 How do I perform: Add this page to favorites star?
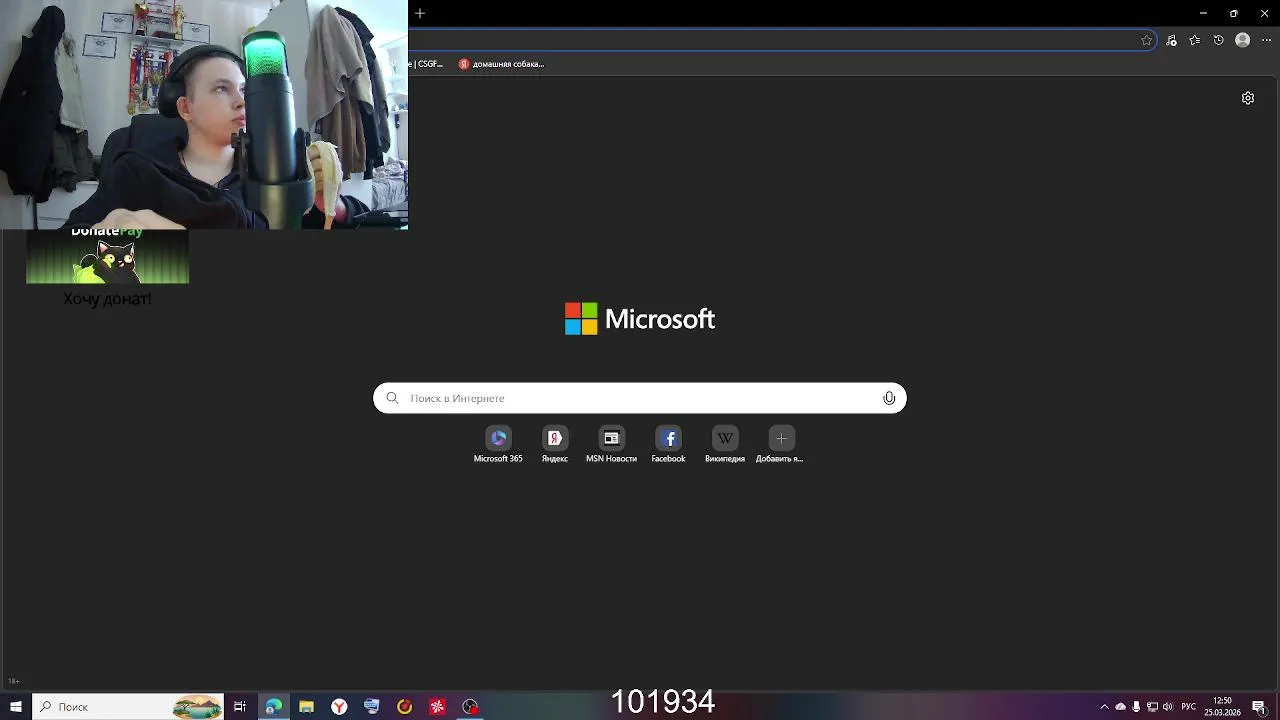[x=1146, y=40]
